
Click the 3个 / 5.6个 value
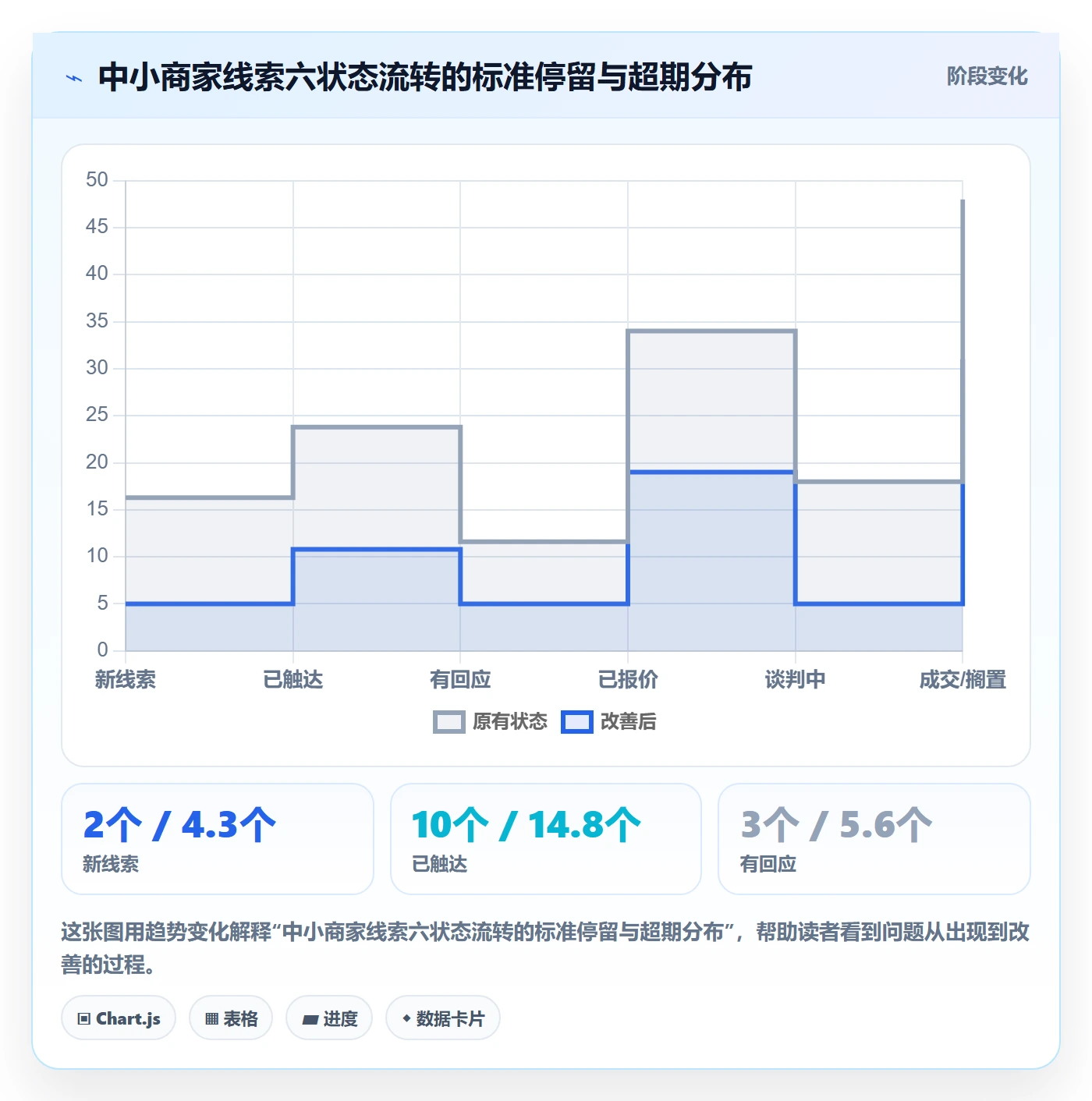[836, 825]
